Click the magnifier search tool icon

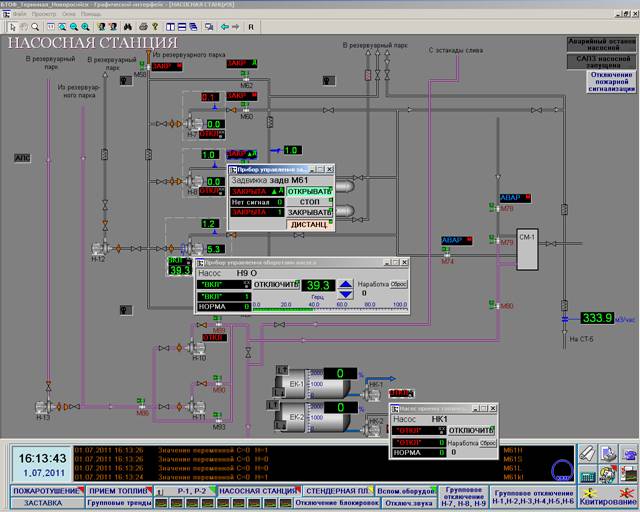click(35, 27)
